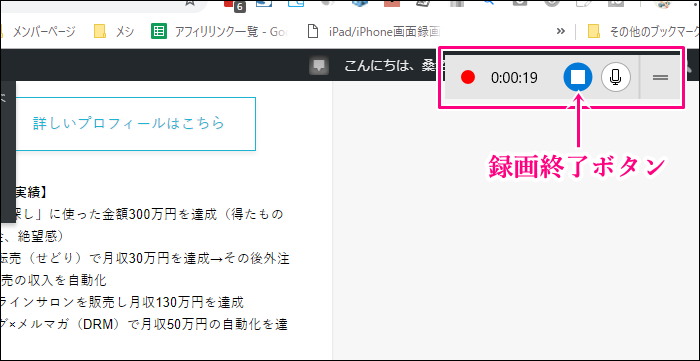Toggle the microphone in the recording bar
700x361 pixels.
pos(616,78)
